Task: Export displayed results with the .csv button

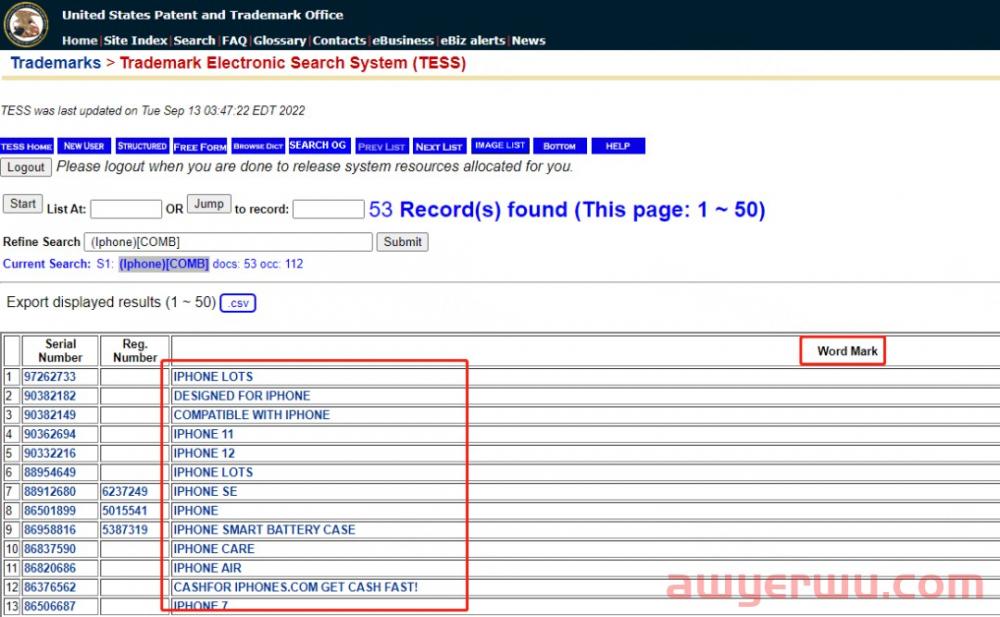Action: pos(238,303)
